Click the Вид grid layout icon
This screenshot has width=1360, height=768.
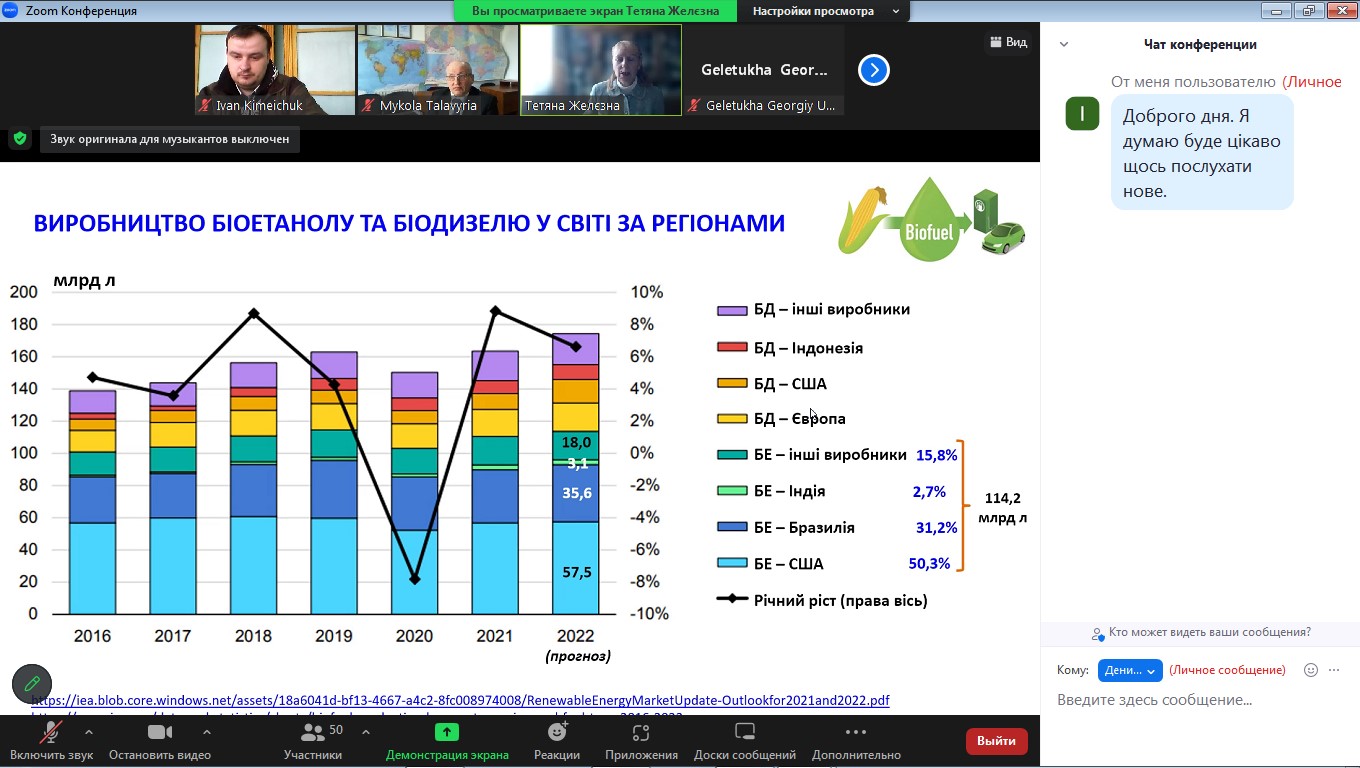[x=996, y=42]
